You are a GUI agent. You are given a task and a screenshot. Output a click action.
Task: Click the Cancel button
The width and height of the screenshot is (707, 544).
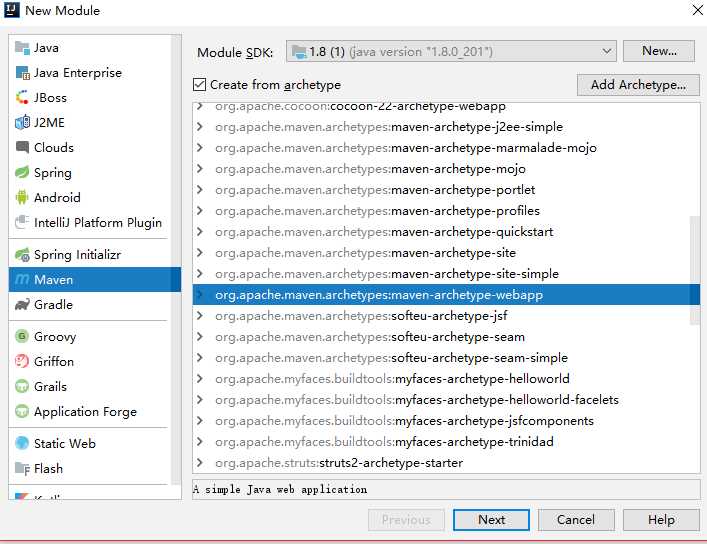(576, 520)
